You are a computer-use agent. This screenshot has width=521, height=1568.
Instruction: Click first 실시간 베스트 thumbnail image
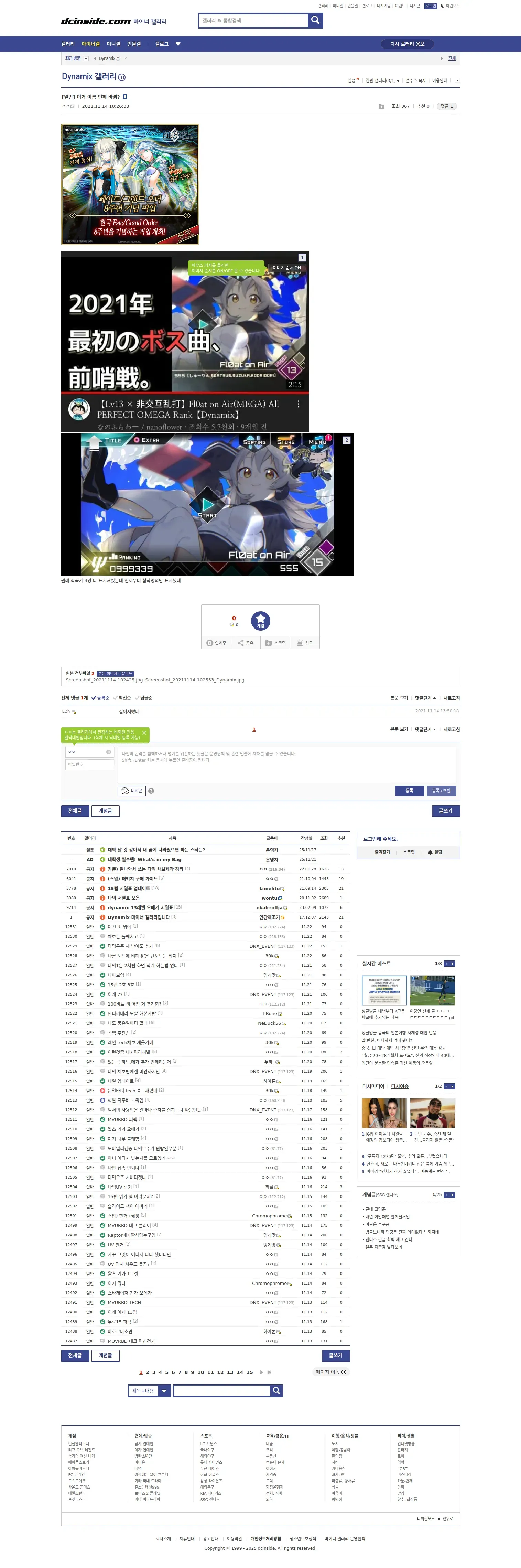pos(384,990)
